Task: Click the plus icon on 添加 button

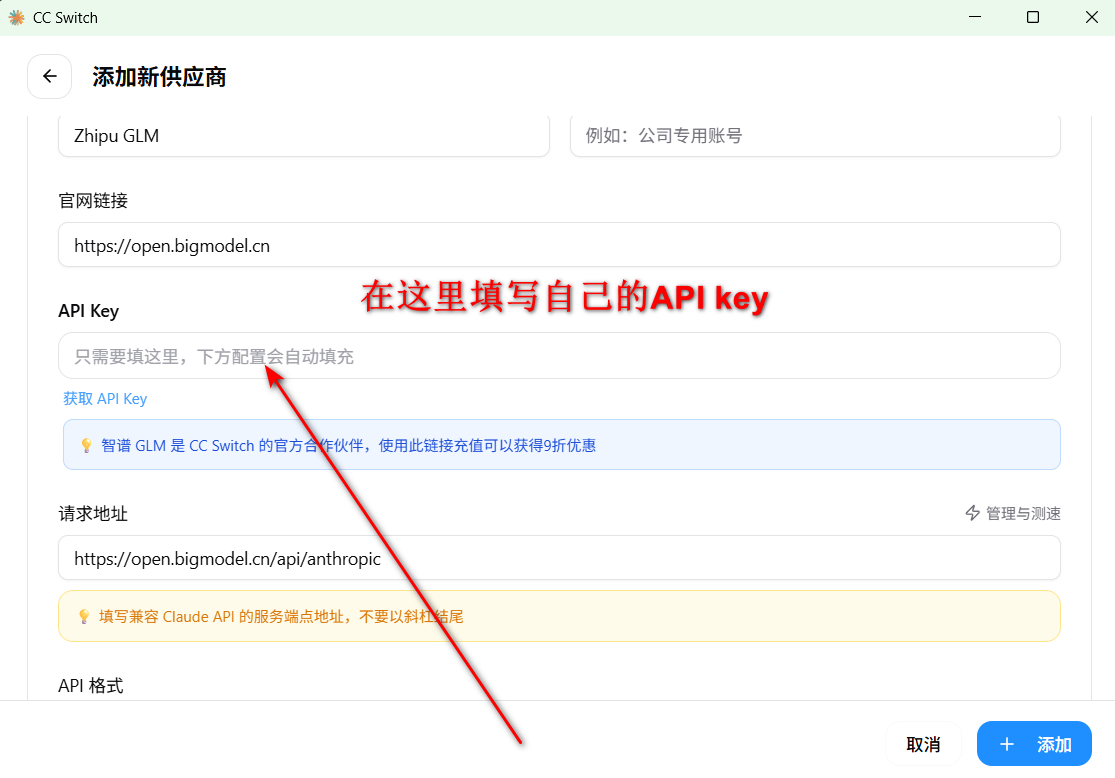Action: [1006, 744]
